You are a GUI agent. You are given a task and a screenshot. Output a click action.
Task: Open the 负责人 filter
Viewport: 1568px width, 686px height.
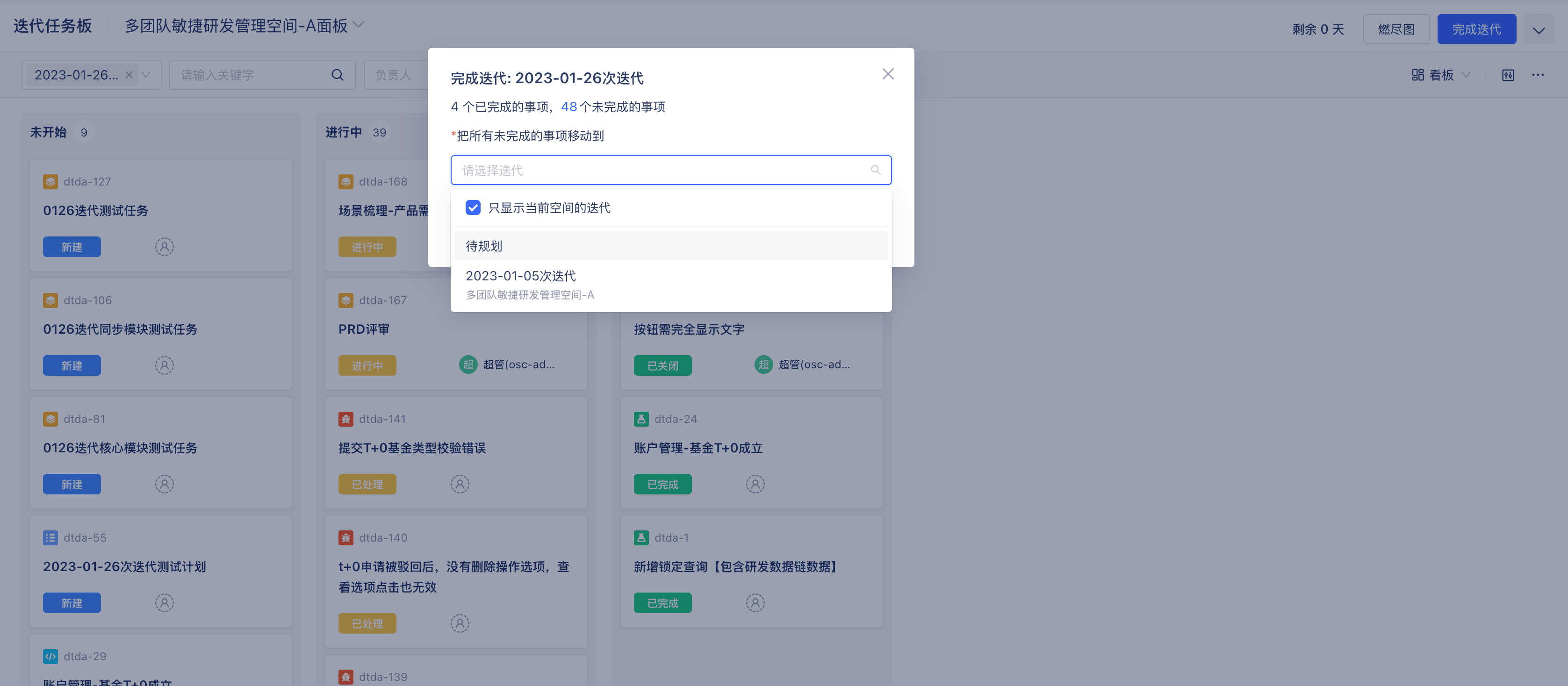(x=396, y=75)
